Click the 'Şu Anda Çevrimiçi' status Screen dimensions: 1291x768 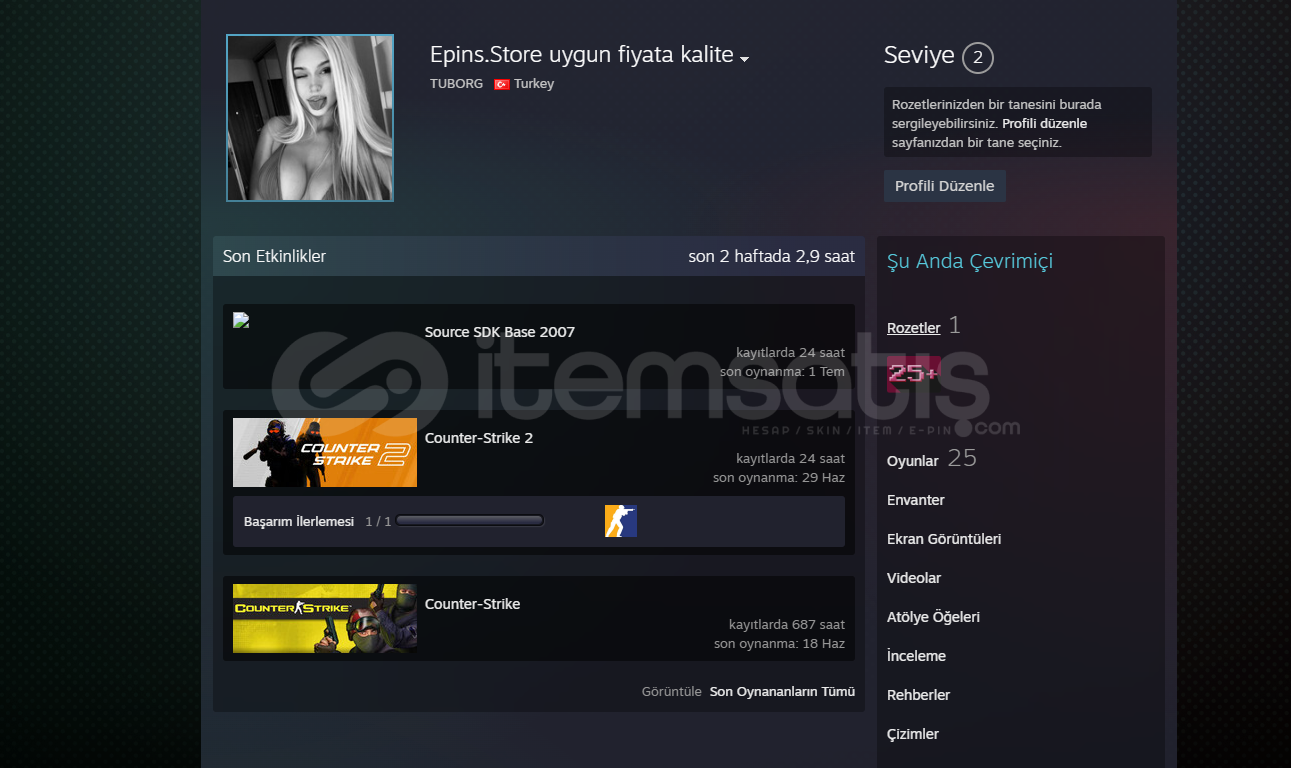click(970, 261)
